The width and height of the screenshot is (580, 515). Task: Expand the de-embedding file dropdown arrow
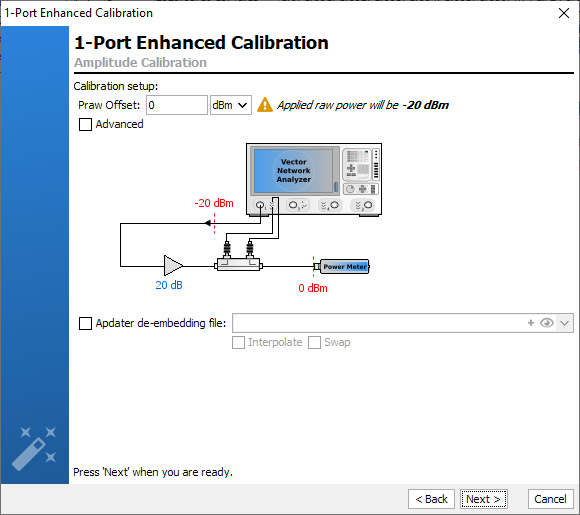(564, 323)
